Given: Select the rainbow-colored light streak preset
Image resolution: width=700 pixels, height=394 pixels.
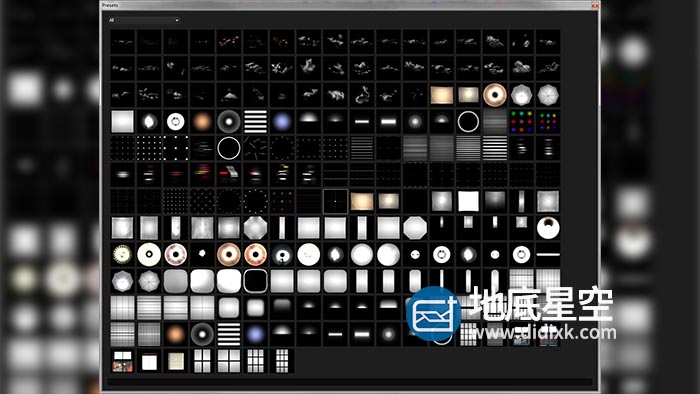Looking at the screenshot, I should click(202, 174).
